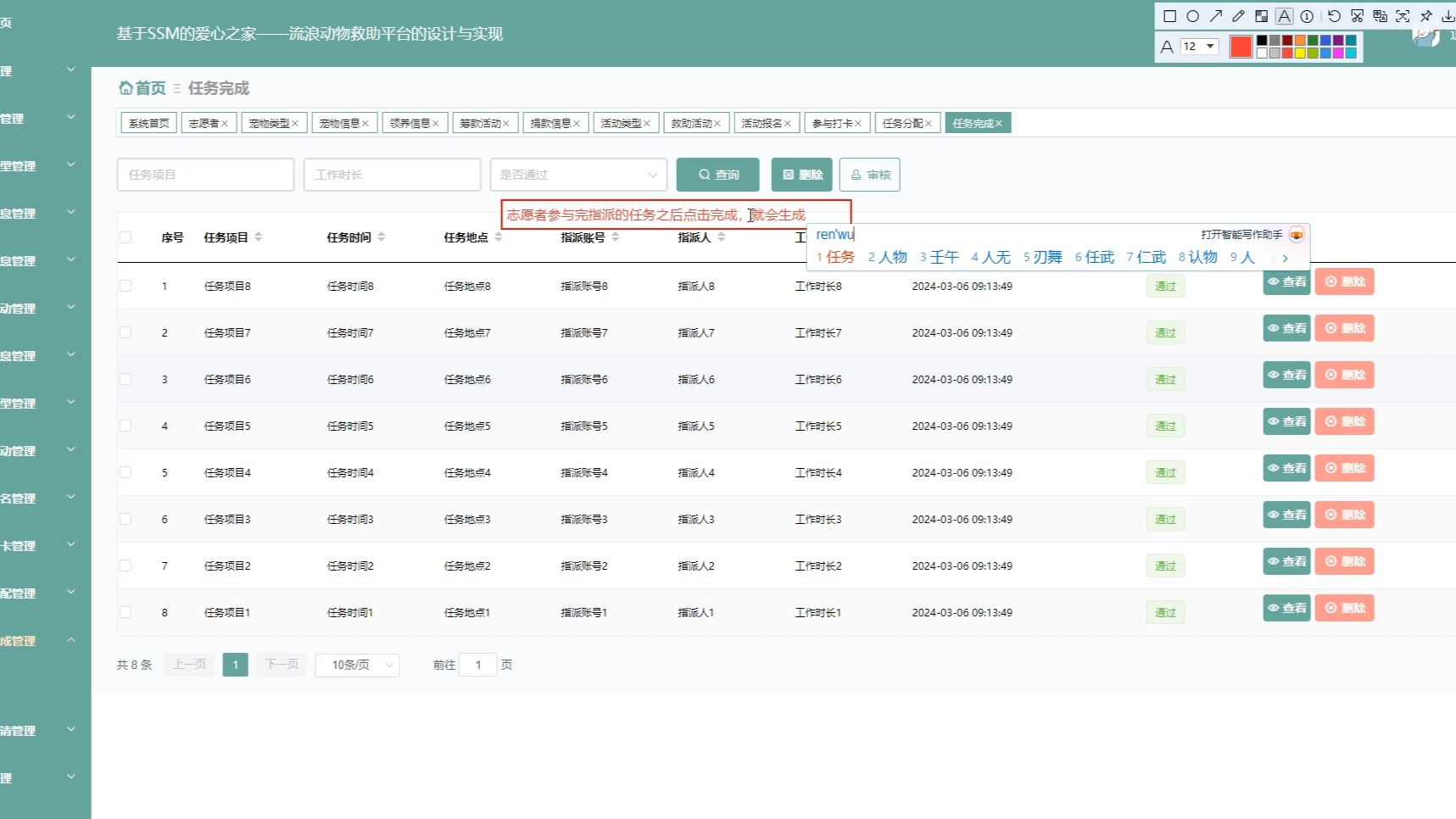This screenshot has width=1456, height=819.
Task: Collapse the 成管理 sidebar menu
Action: pyautogui.click(x=71, y=639)
